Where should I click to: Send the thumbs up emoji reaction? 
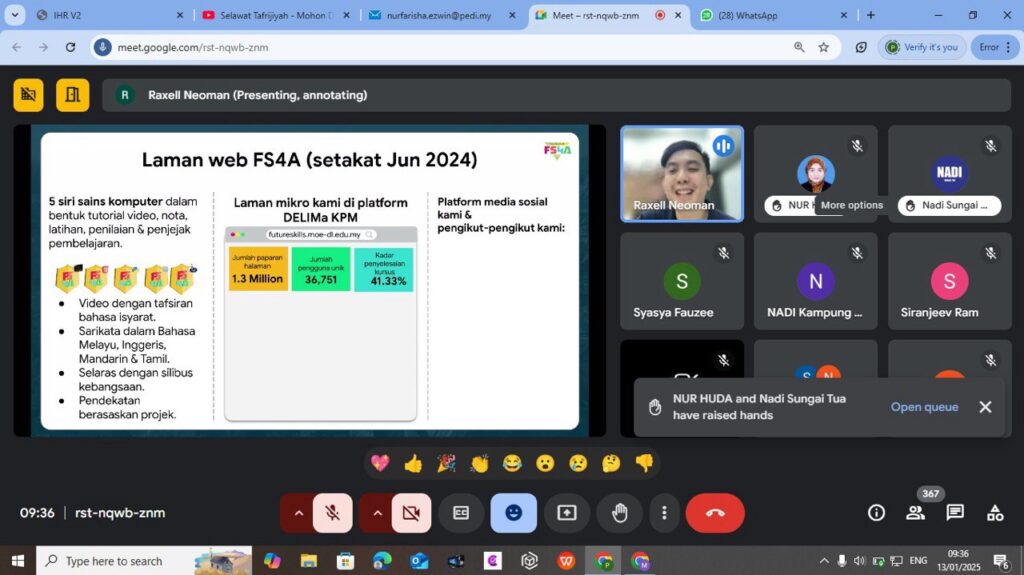click(413, 463)
